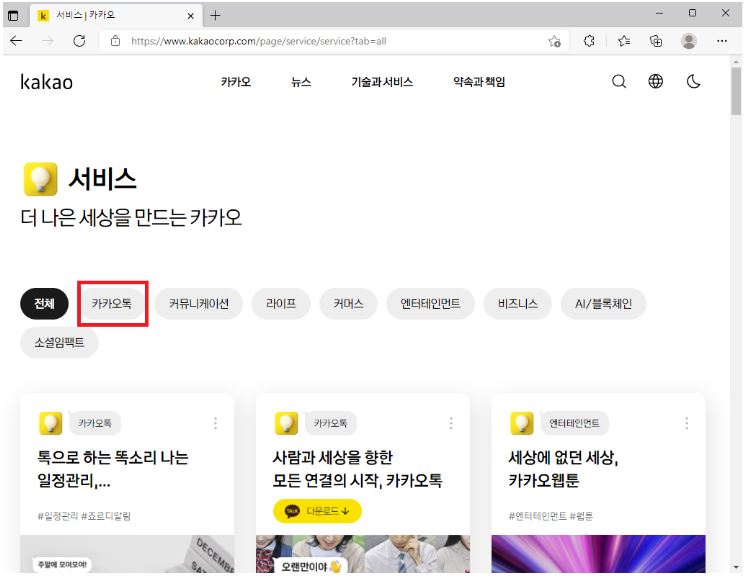749x579 pixels.
Task: Click the 카카오톡 tag on the 연결의 시작 card
Action: point(330,423)
